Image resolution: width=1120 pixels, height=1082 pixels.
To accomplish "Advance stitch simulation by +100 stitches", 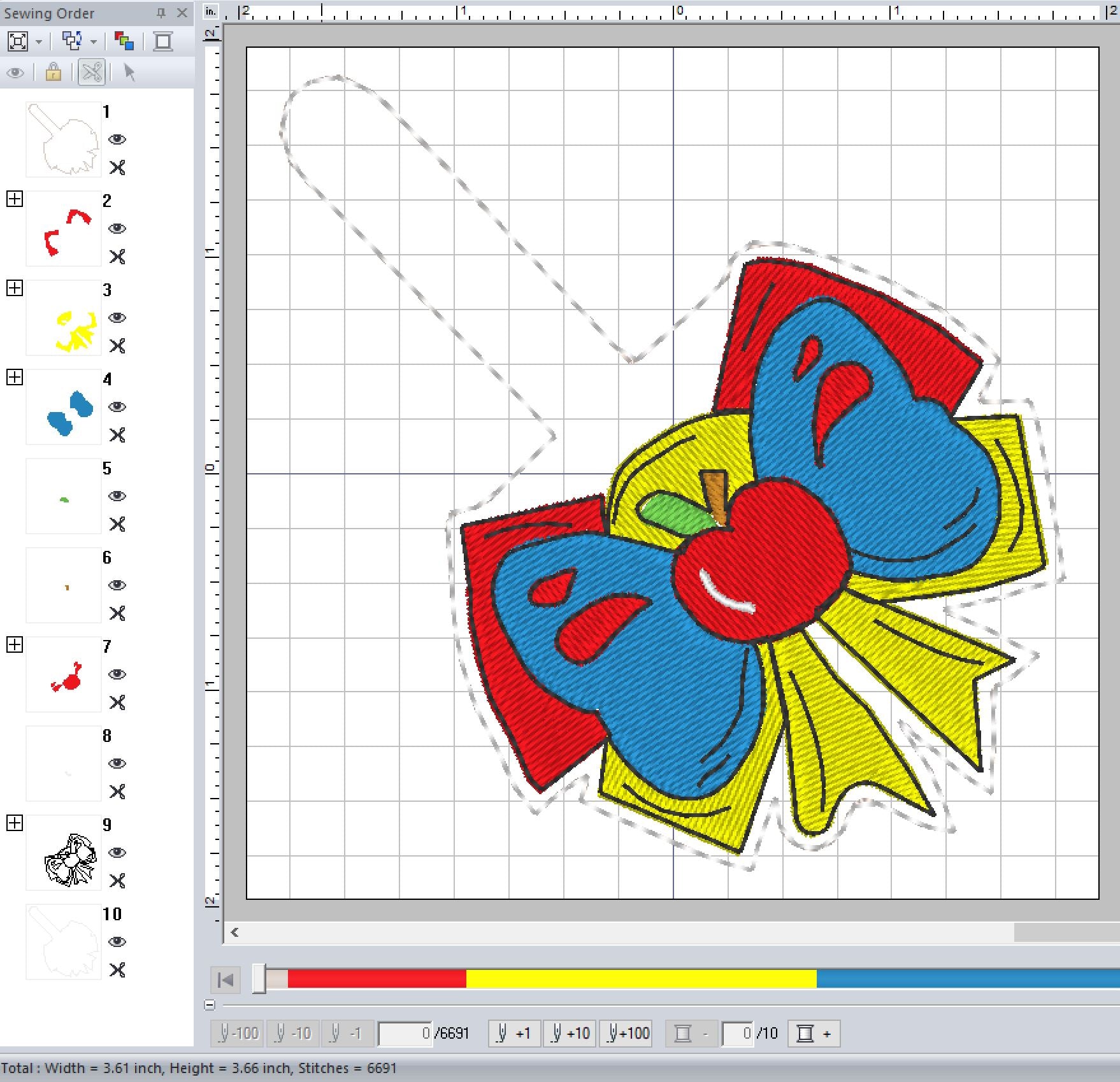I will coord(628,1034).
